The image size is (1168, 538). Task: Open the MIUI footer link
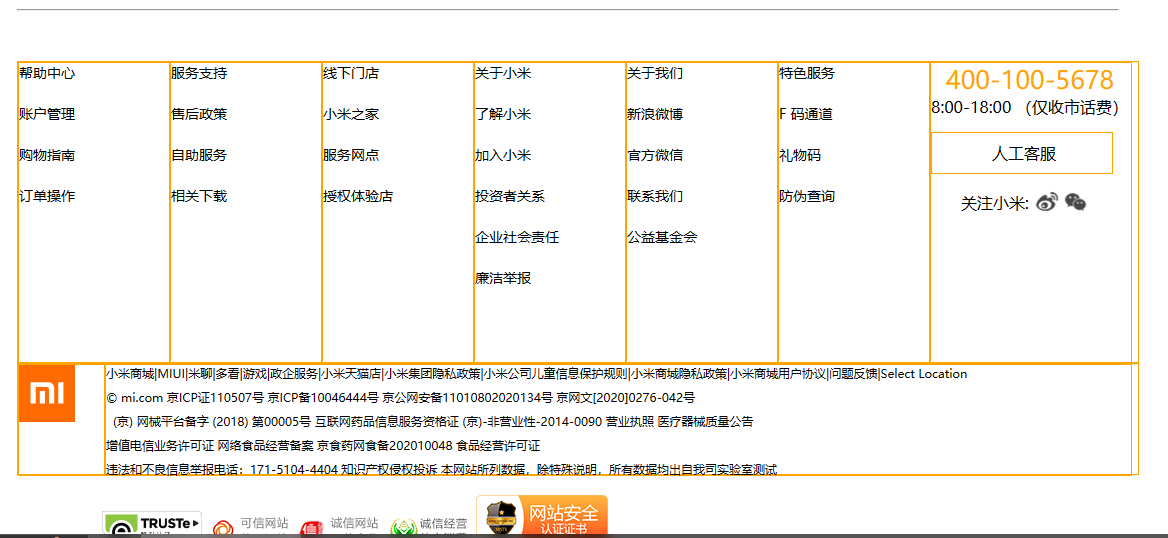pyautogui.click(x=171, y=374)
